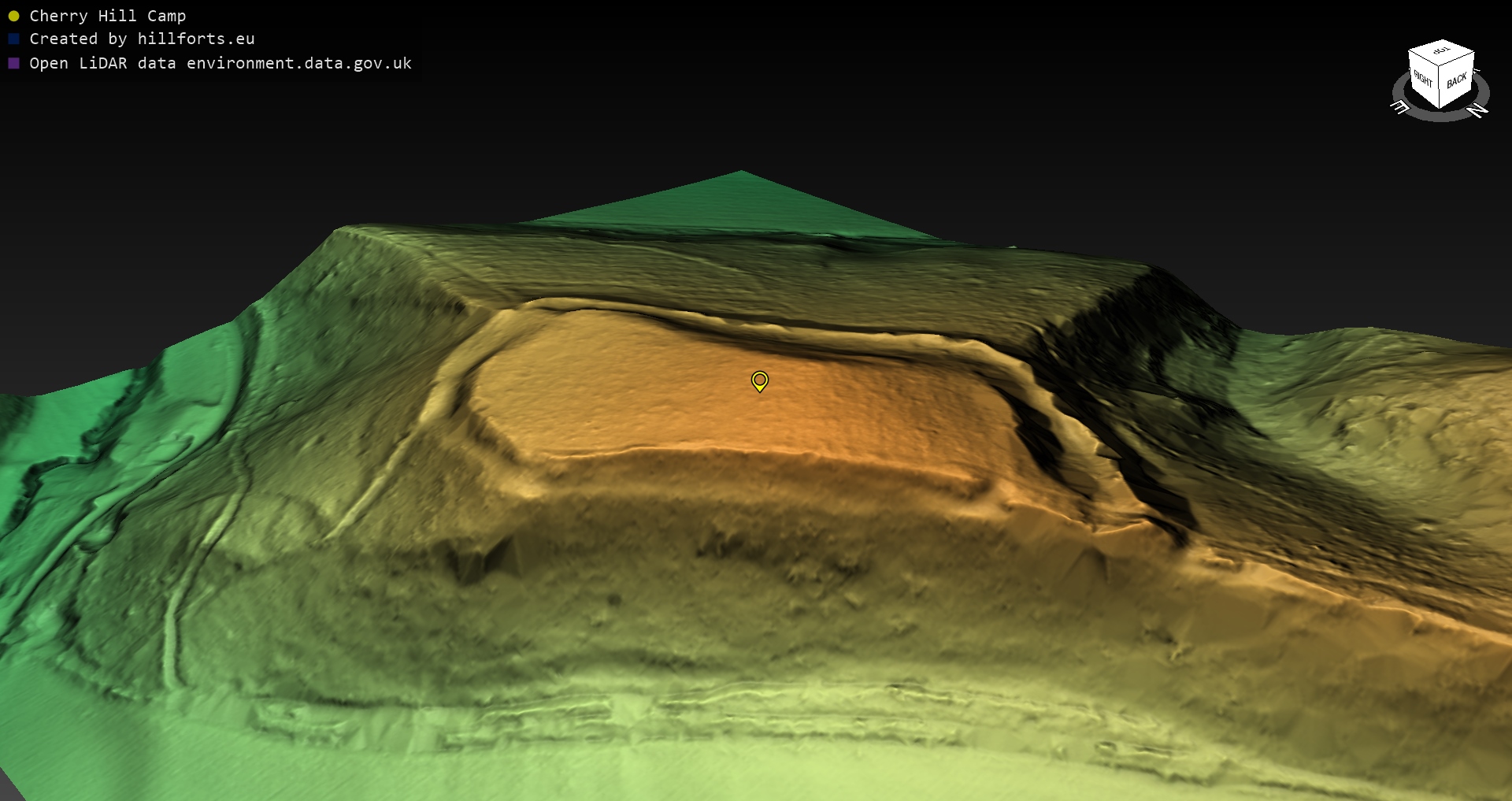The image size is (1512, 801).
Task: Select the TOP face of the view cube
Action: 1442,52
